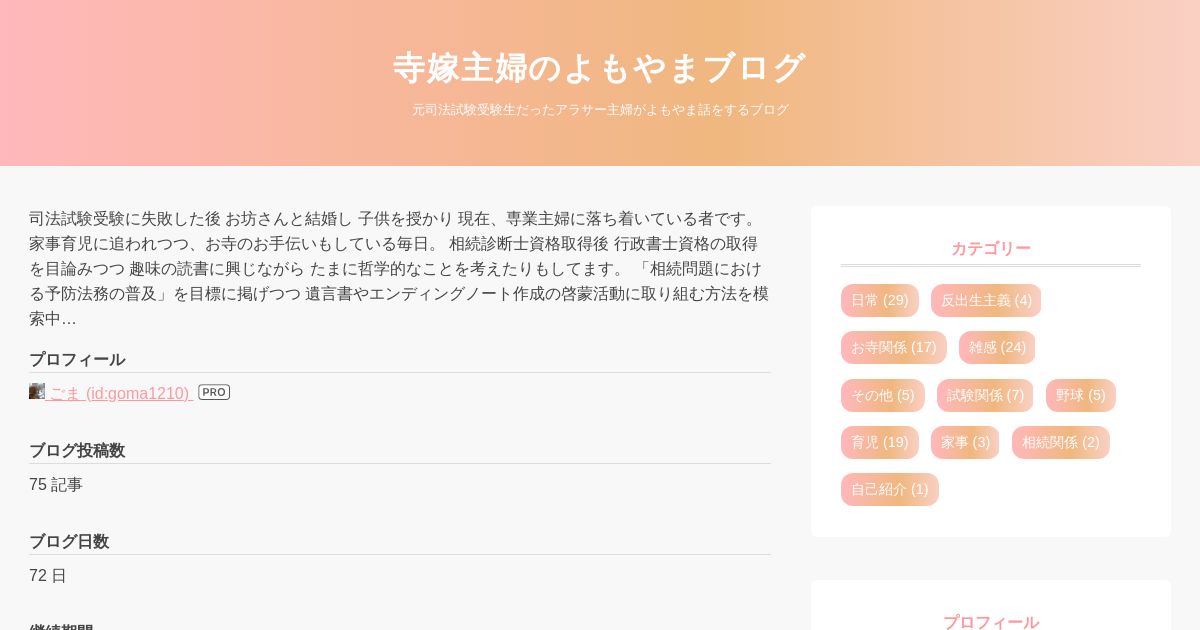The width and height of the screenshot is (1200, 630).
Task: View the 家事 (3) category
Action: (x=965, y=442)
